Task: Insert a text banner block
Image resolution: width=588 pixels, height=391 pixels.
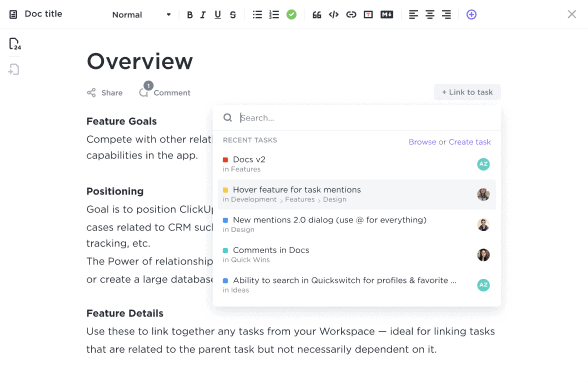Action: 368,15
